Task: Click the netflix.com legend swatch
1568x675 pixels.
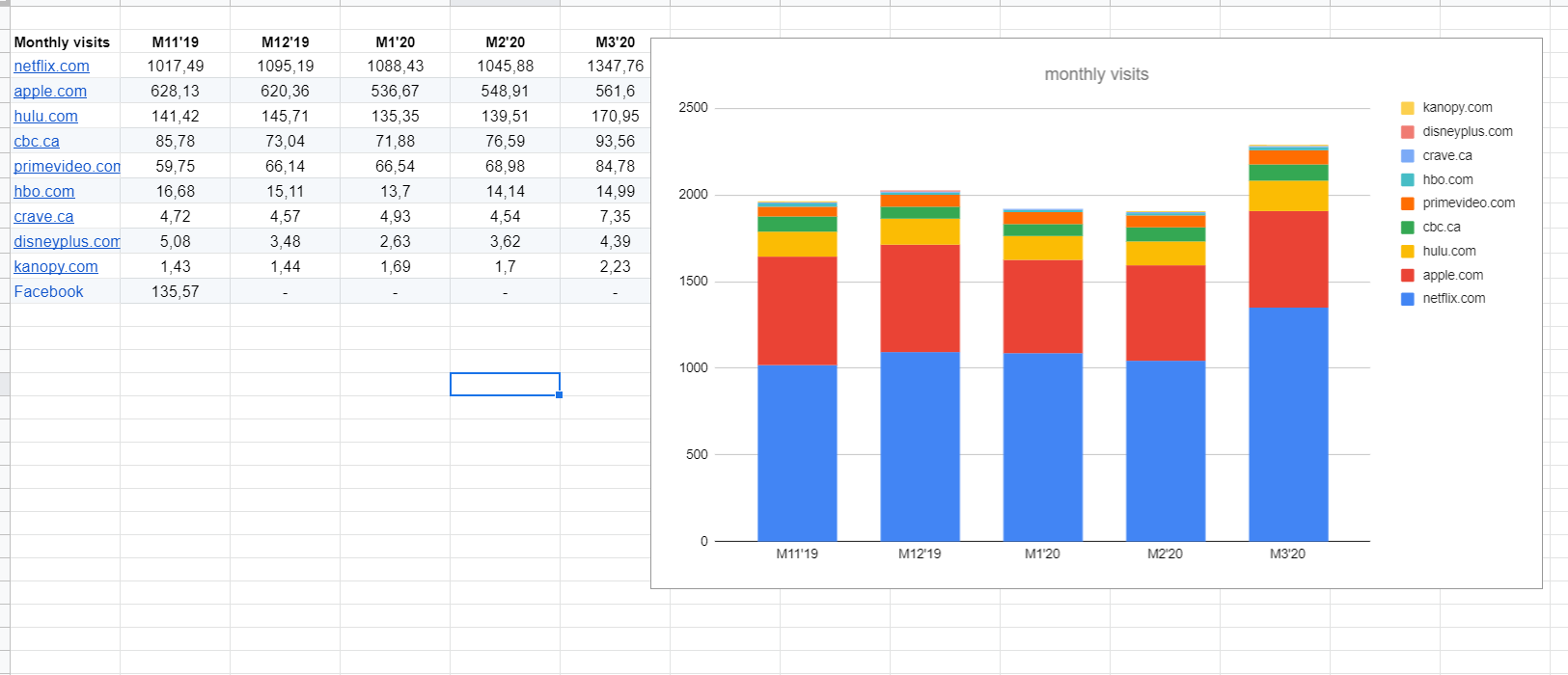Action: coord(1408,299)
